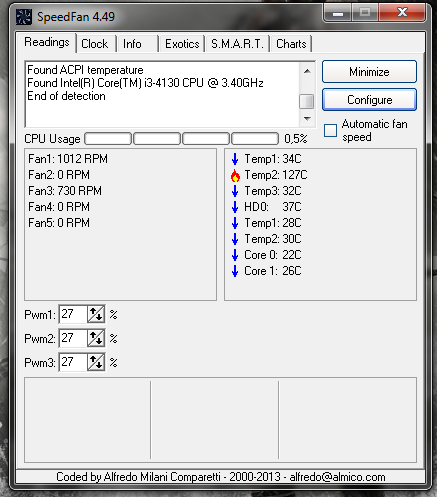The width and height of the screenshot is (437, 497).
Task: Close the SpeedFan window with X button
Action: [402, 13]
